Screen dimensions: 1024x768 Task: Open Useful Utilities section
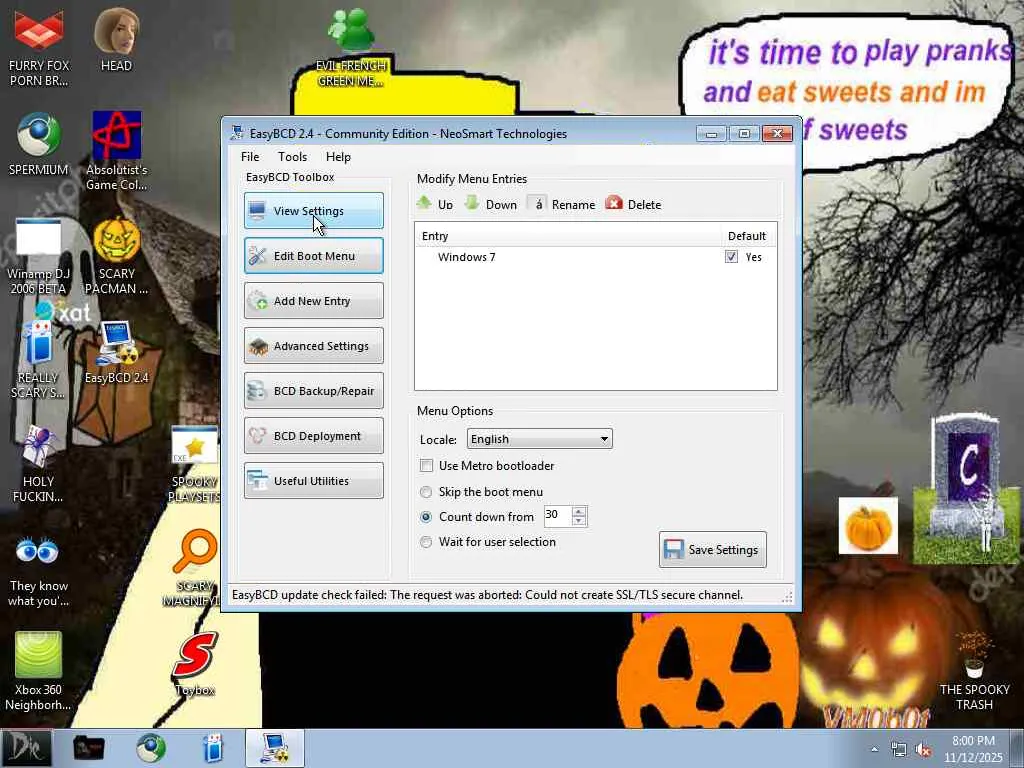coord(313,481)
